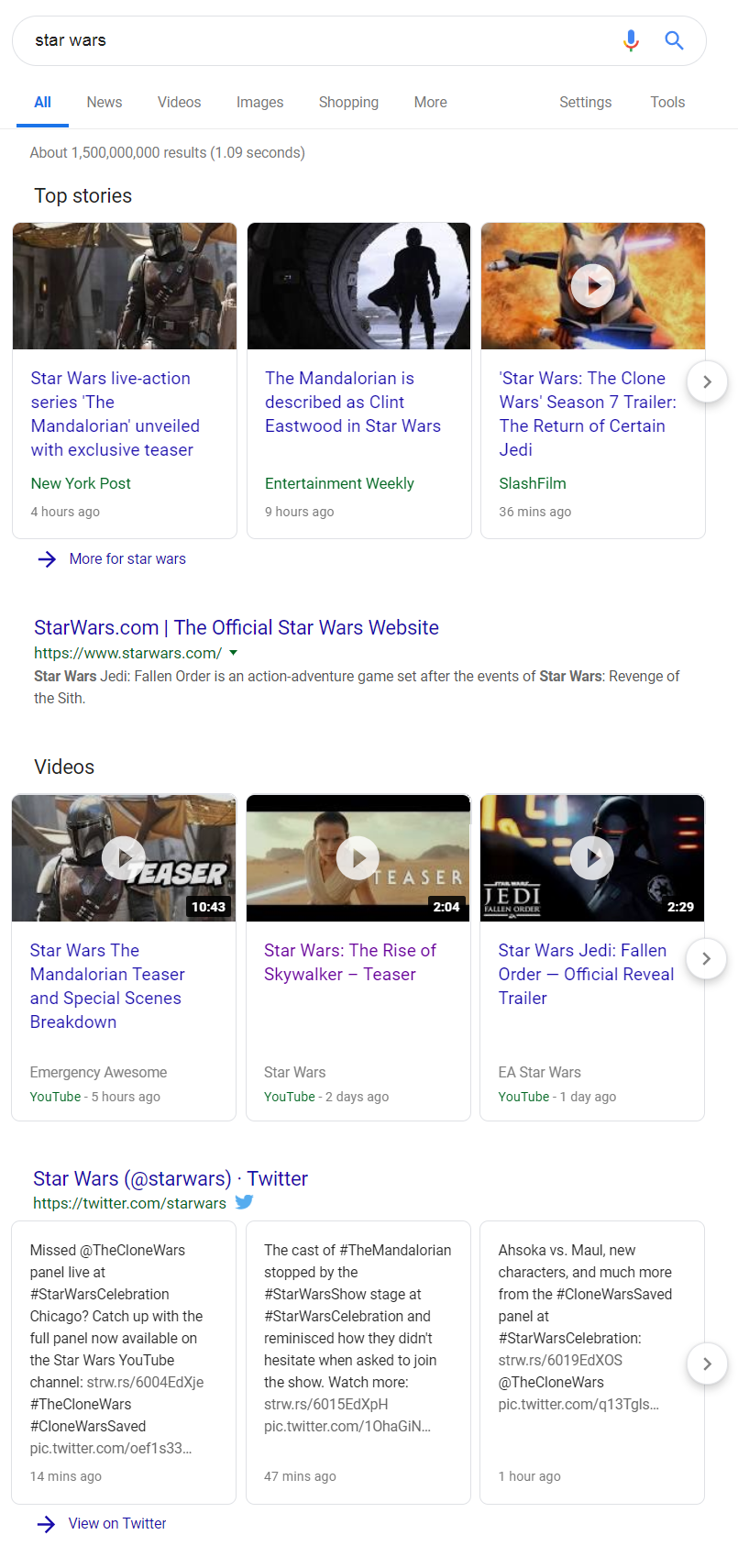Click the 47 mins ago tweet timestamp

click(x=300, y=1476)
